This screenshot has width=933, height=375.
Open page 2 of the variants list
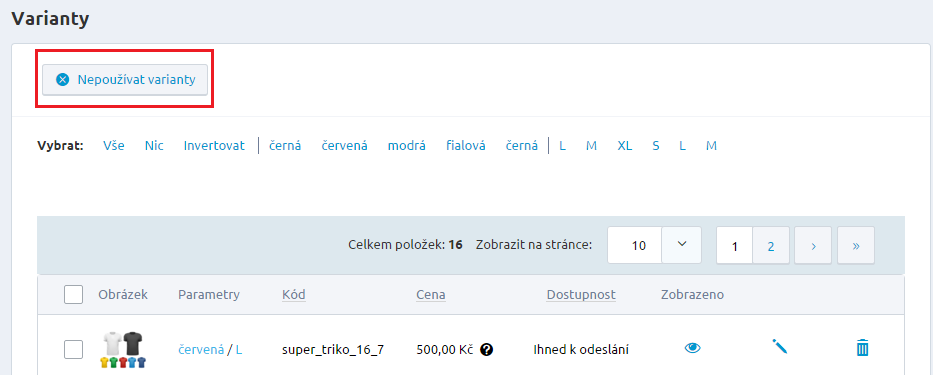pyautogui.click(x=771, y=245)
